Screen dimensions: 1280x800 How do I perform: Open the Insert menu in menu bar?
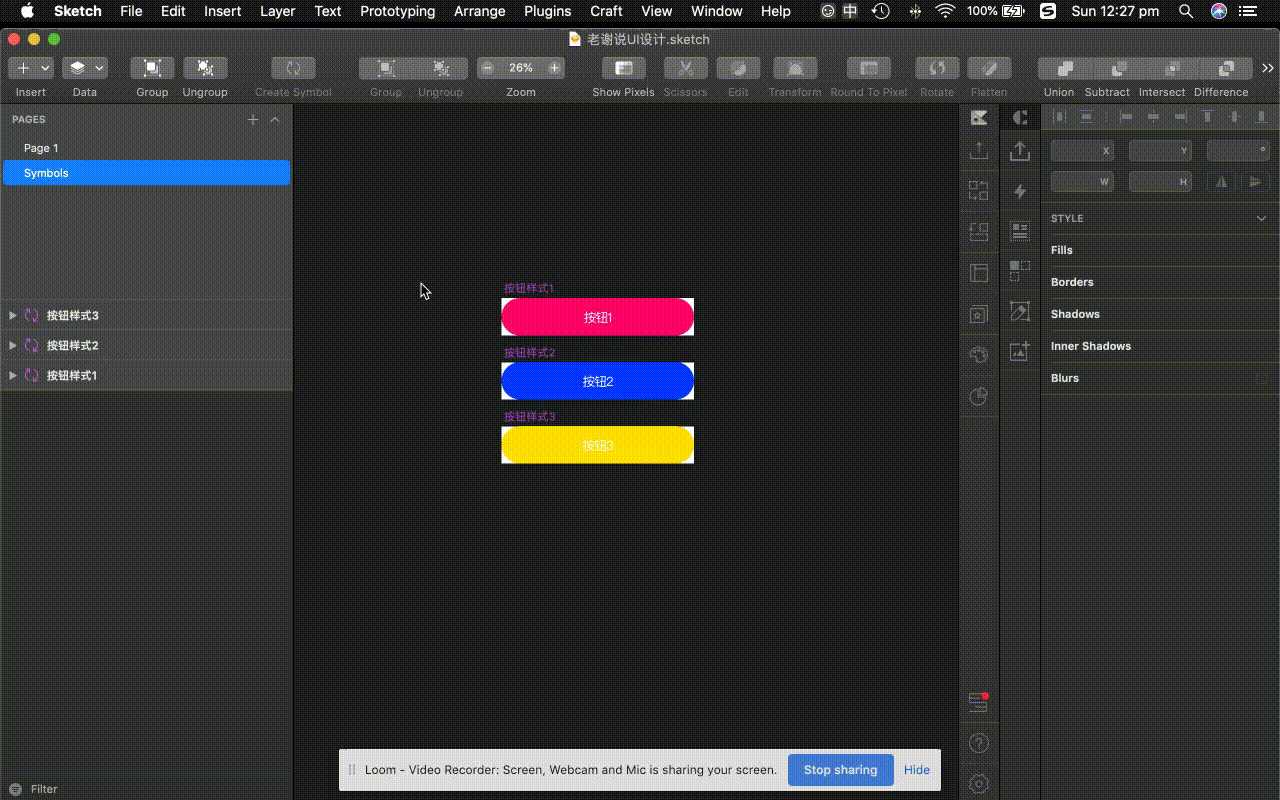[x=222, y=11]
